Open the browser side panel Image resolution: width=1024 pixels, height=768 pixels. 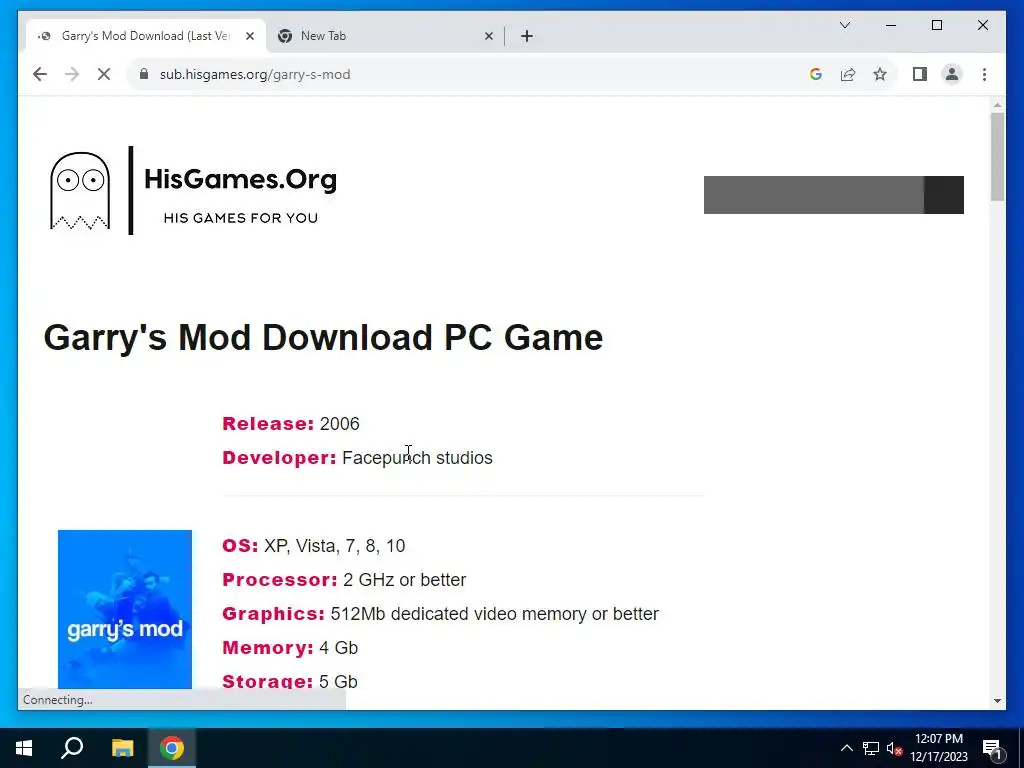tap(920, 74)
